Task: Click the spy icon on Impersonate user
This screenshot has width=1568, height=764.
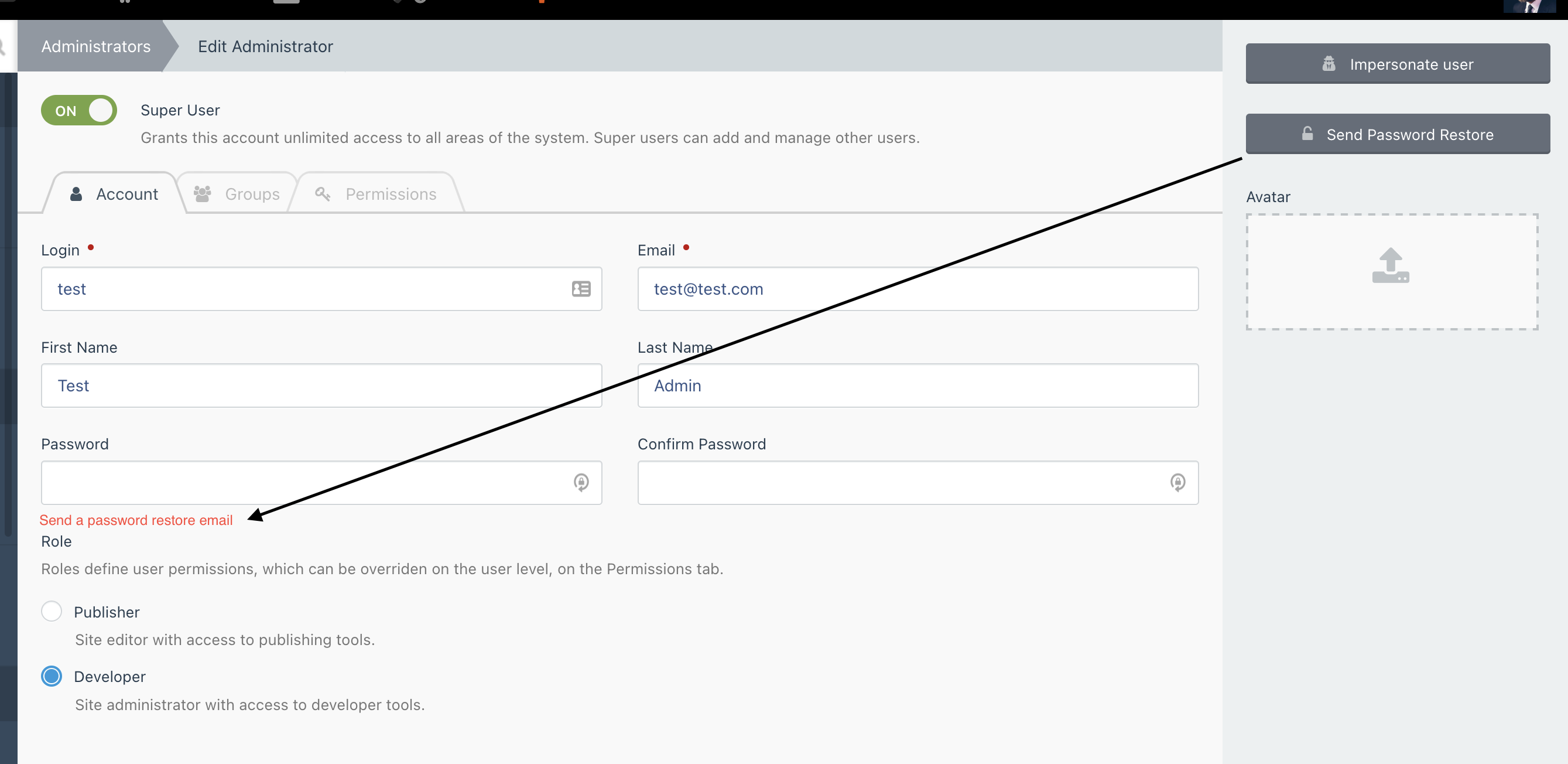Action: pos(1328,64)
